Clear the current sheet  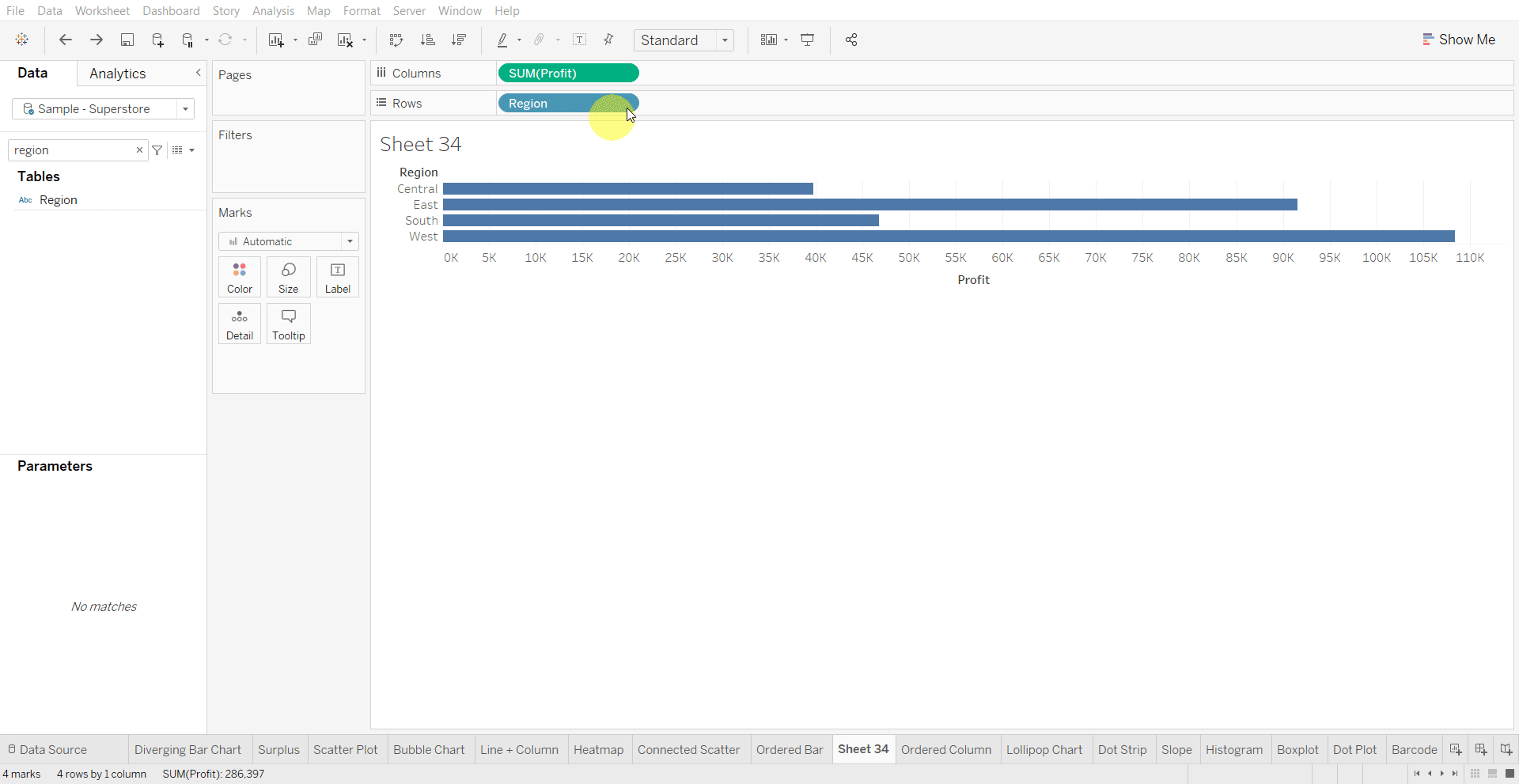tap(346, 40)
